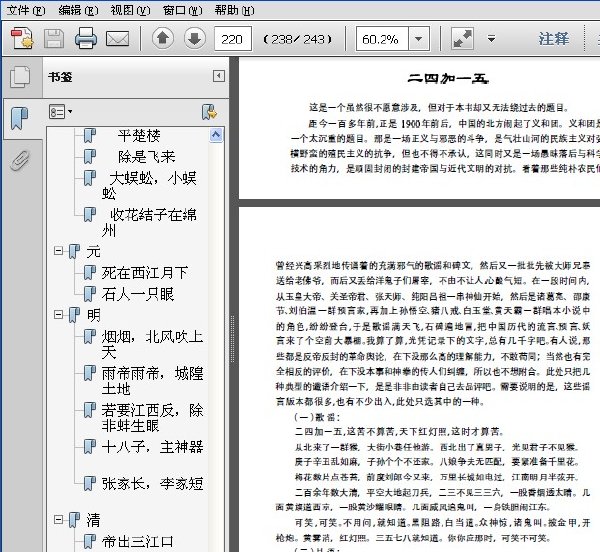Collapse the bookmarks pane with arrow button
The height and width of the screenshot is (552, 600).
click(x=219, y=76)
